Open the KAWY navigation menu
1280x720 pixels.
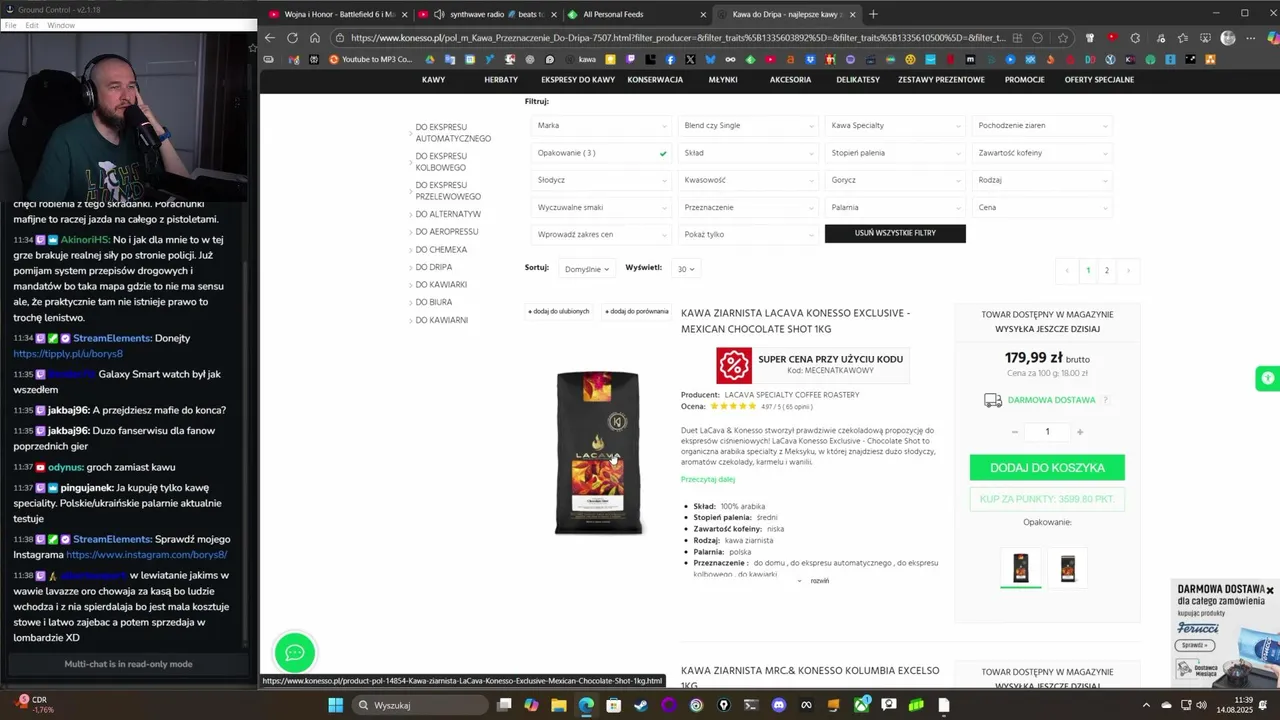pos(433,79)
